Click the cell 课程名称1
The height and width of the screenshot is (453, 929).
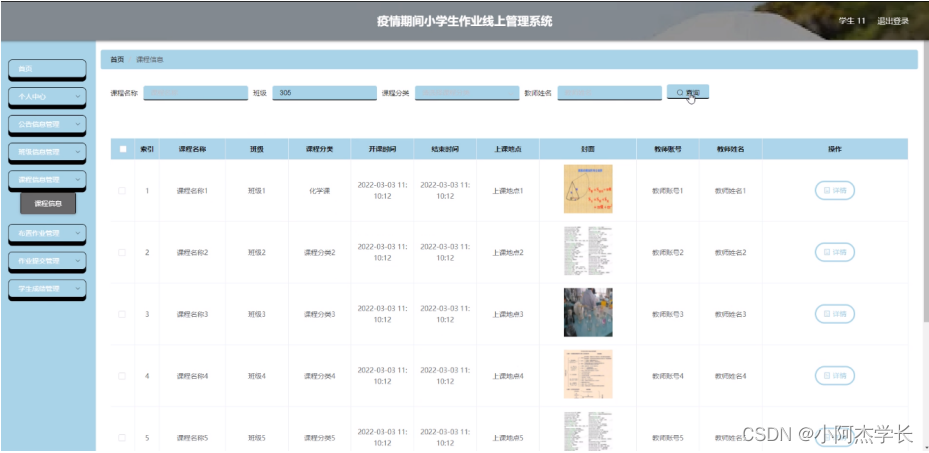coord(193,191)
